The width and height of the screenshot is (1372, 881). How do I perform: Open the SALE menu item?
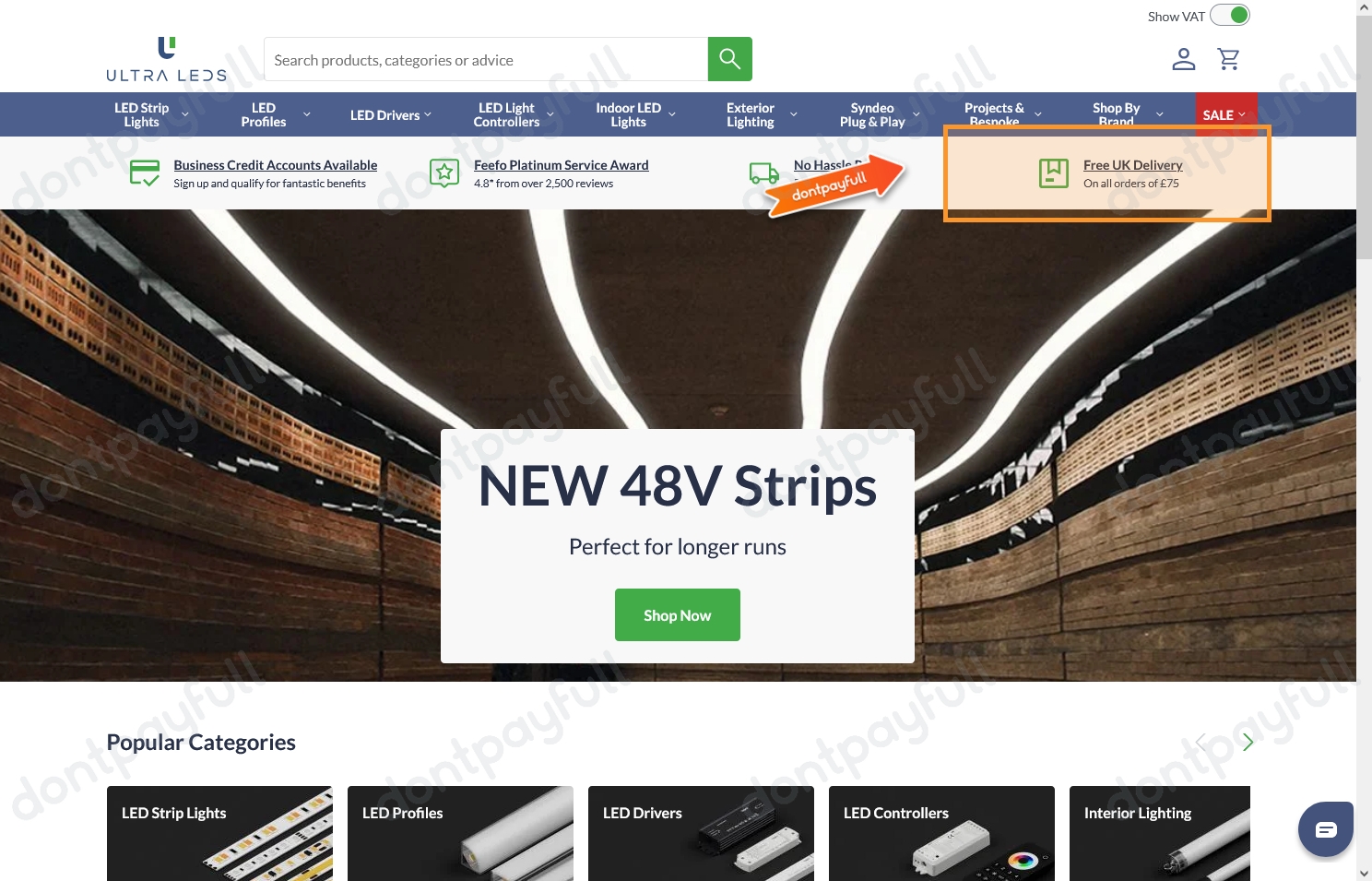1224,114
